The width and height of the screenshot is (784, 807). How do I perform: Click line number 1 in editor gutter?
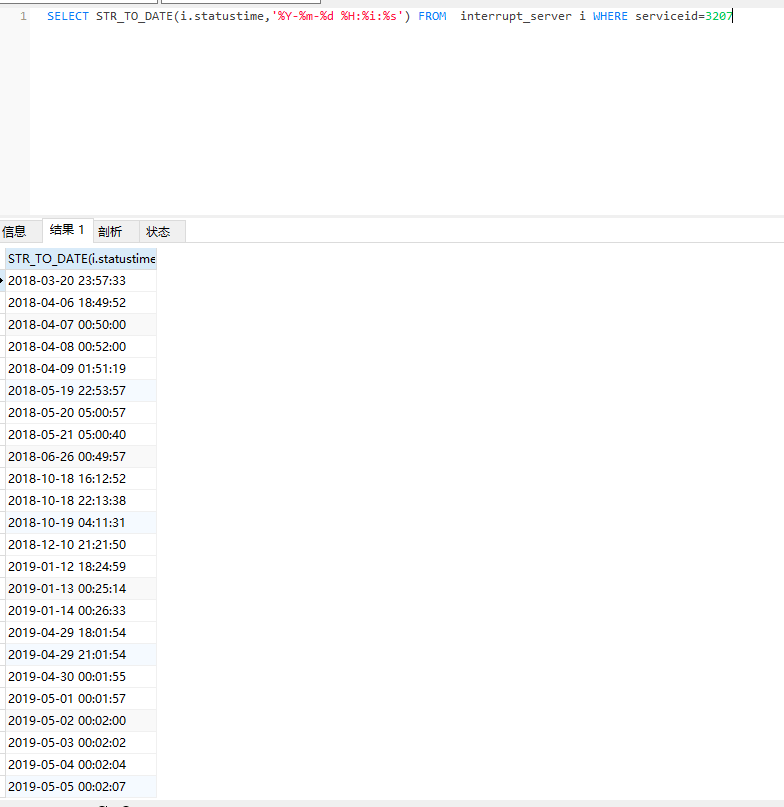(x=23, y=17)
